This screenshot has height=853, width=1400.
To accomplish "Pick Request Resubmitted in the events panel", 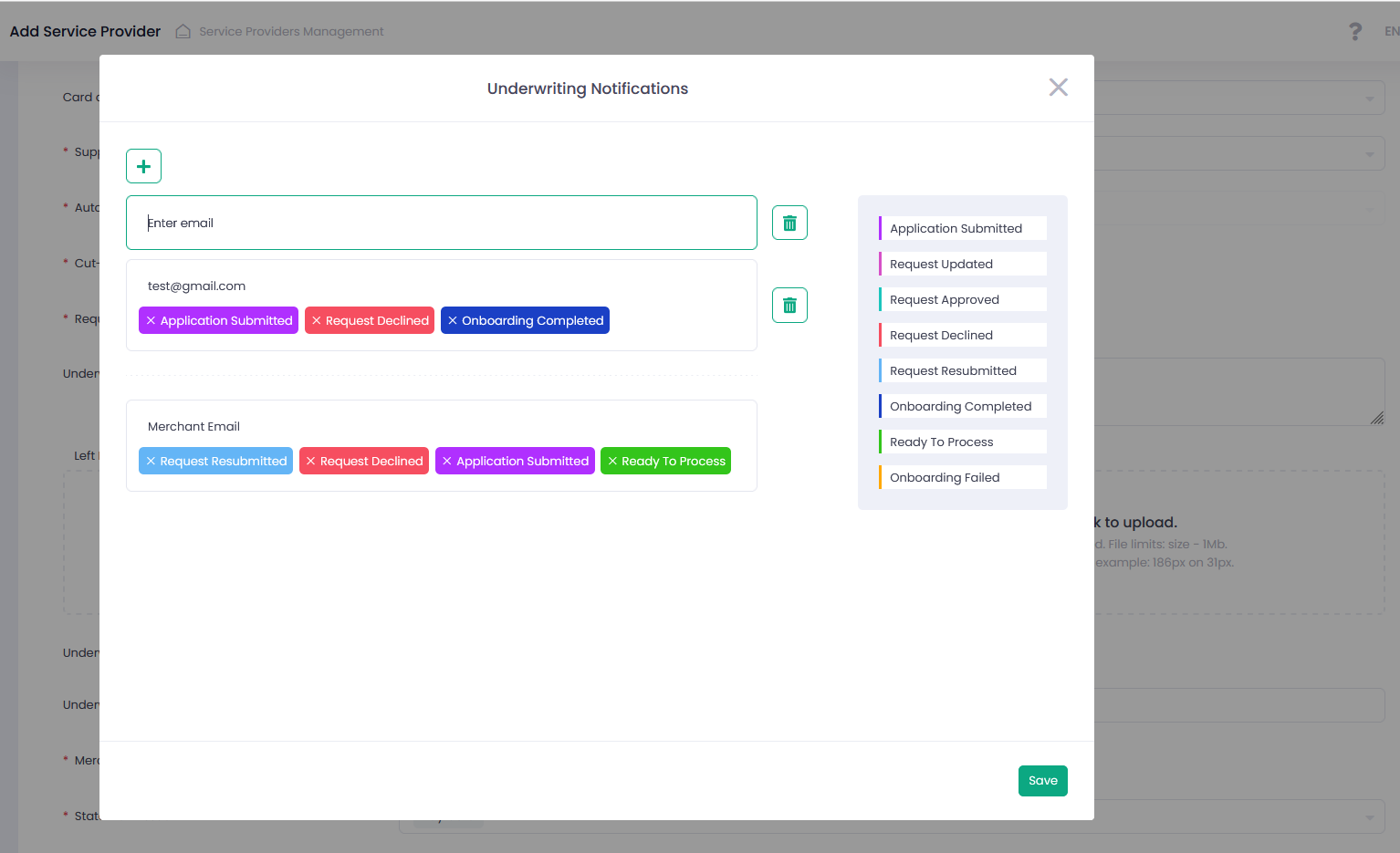I will pyautogui.click(x=963, y=370).
